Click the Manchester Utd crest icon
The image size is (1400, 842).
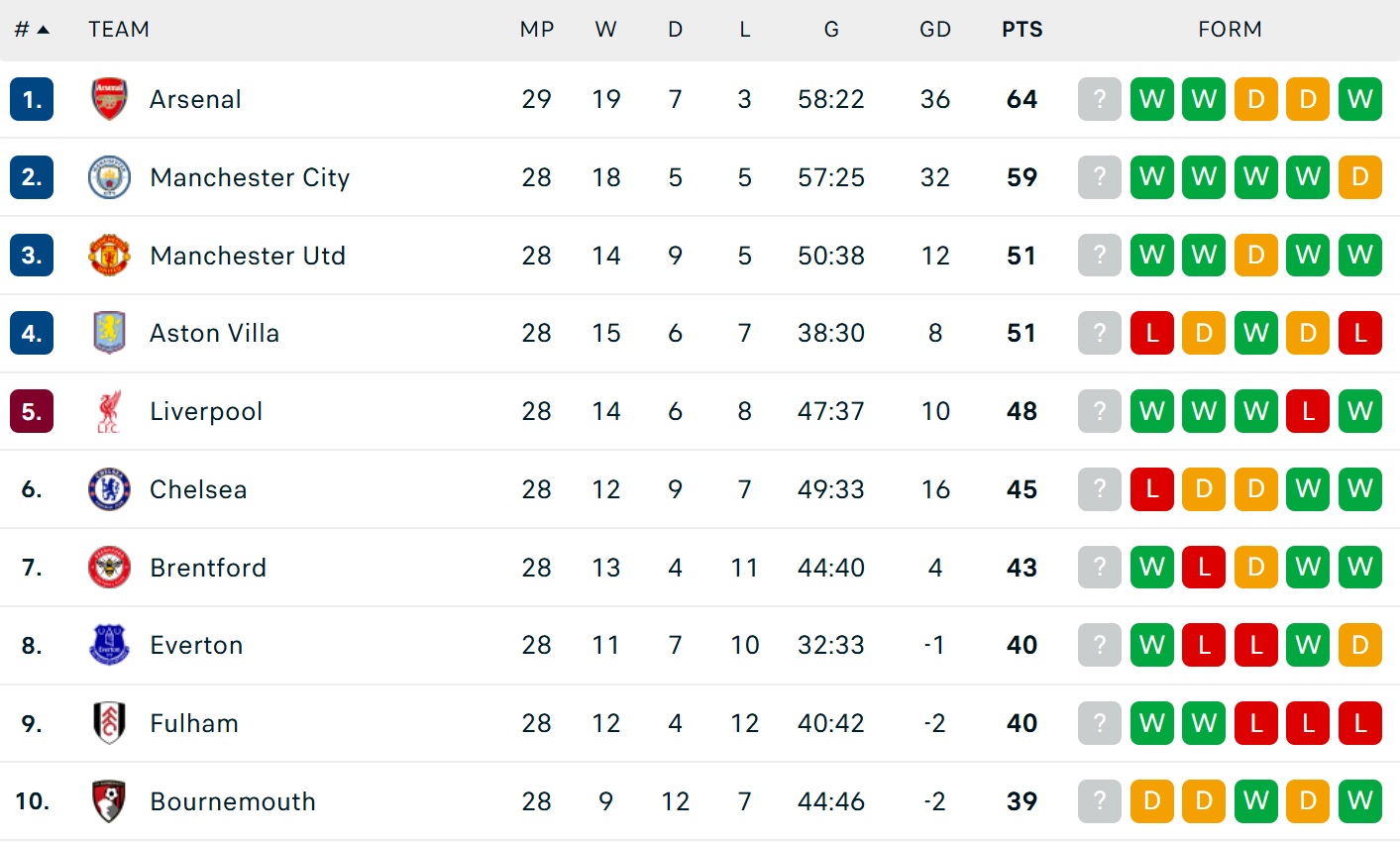coord(109,256)
